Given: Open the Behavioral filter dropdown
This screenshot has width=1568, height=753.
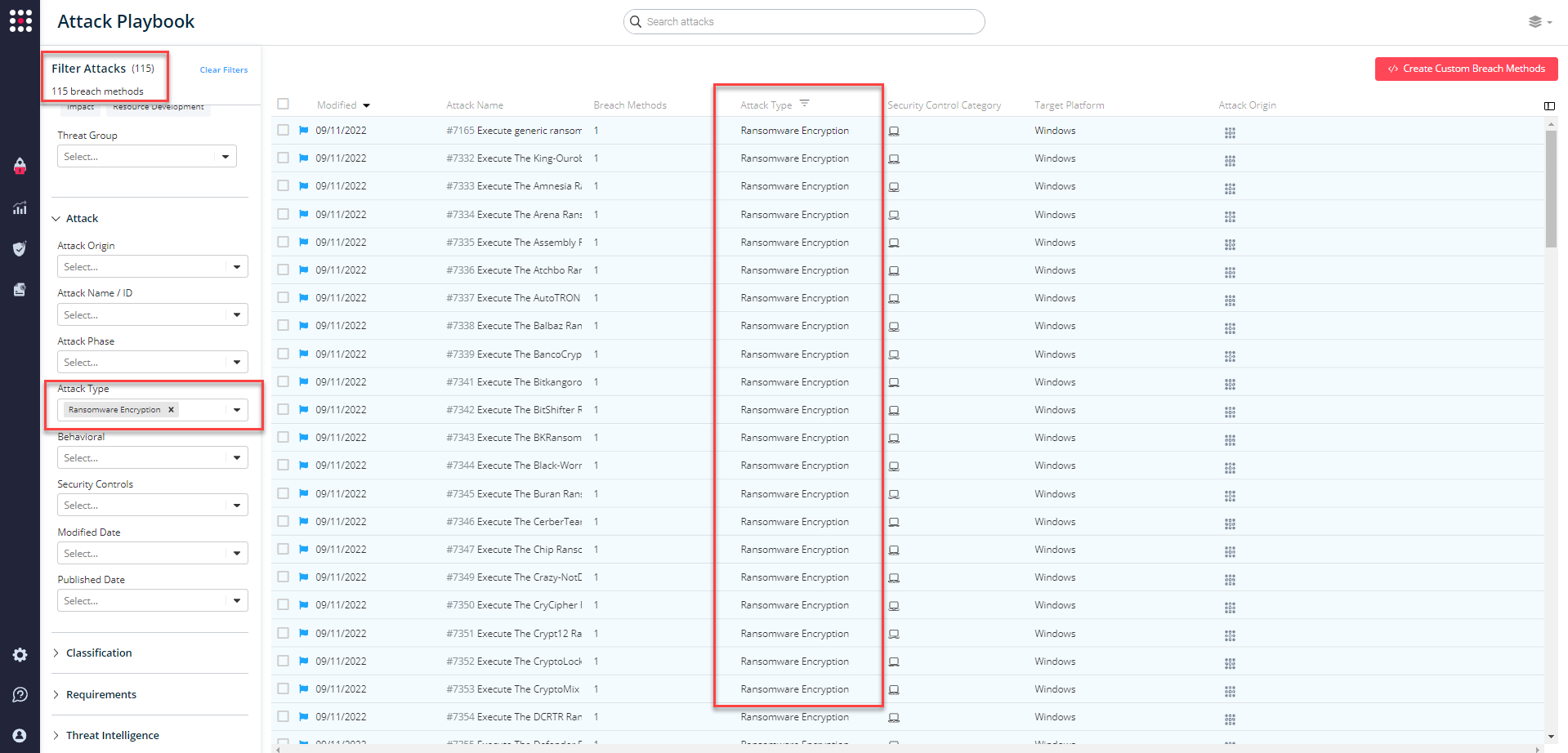Looking at the screenshot, I should 152,457.
